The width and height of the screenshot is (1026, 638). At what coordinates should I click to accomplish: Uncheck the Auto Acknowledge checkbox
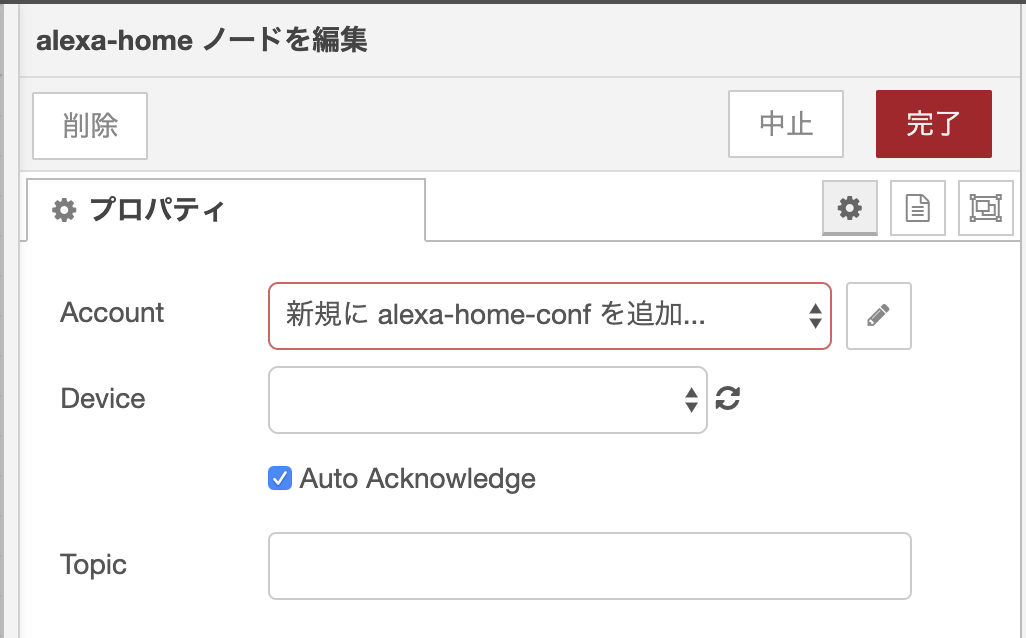tap(280, 478)
